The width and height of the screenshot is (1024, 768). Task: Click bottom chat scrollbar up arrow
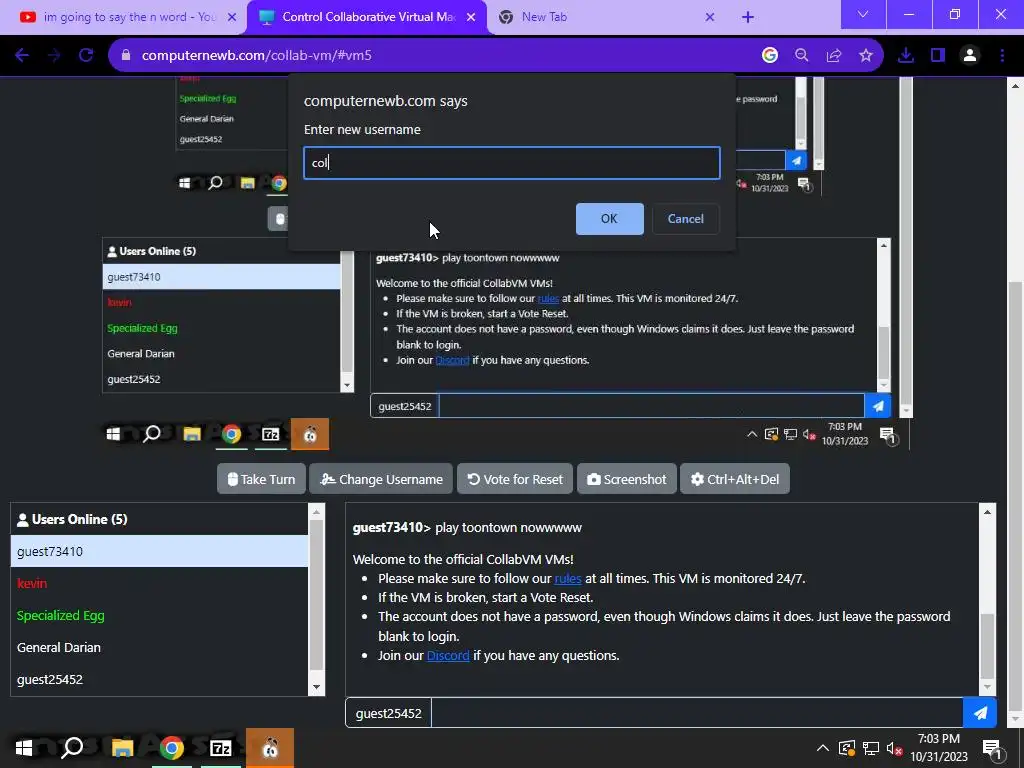987,512
